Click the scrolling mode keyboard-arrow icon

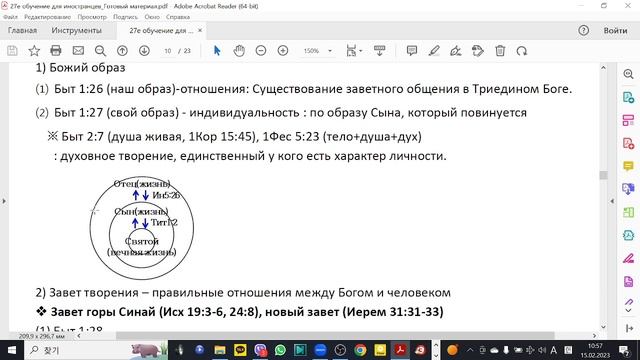tap(380, 51)
